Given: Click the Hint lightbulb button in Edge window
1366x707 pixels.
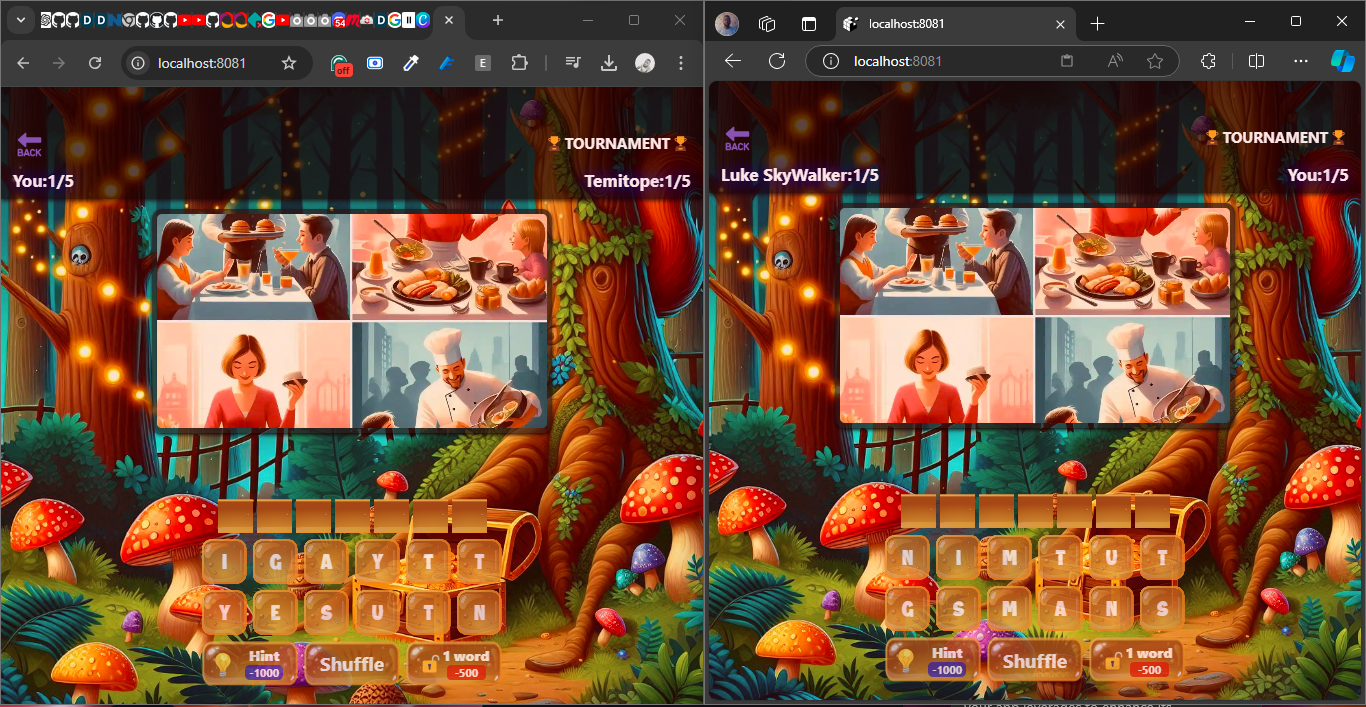Looking at the screenshot, I should point(934,661).
